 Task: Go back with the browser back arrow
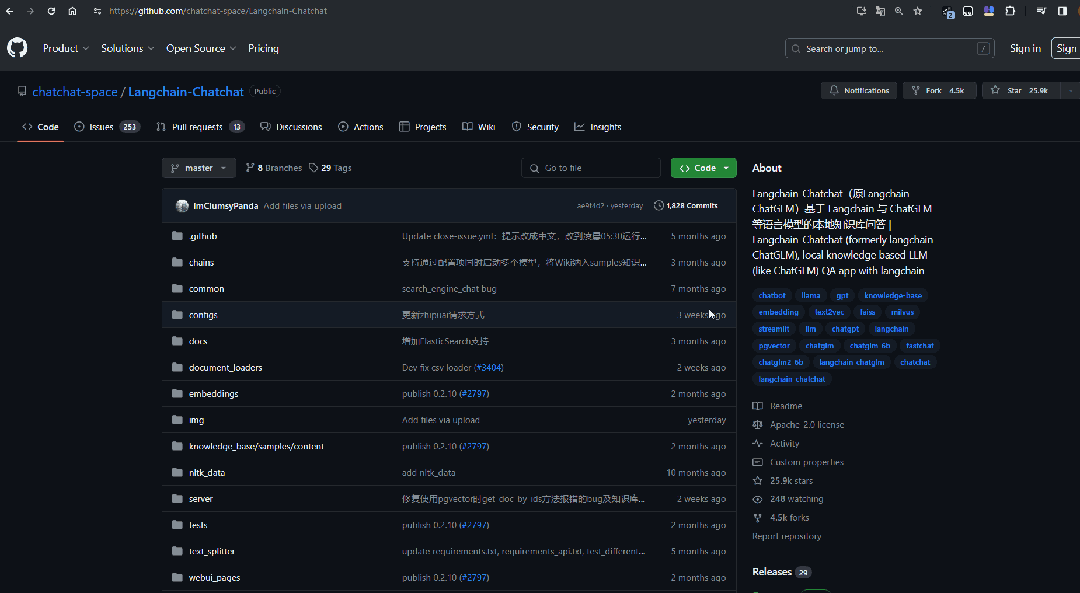point(10,11)
